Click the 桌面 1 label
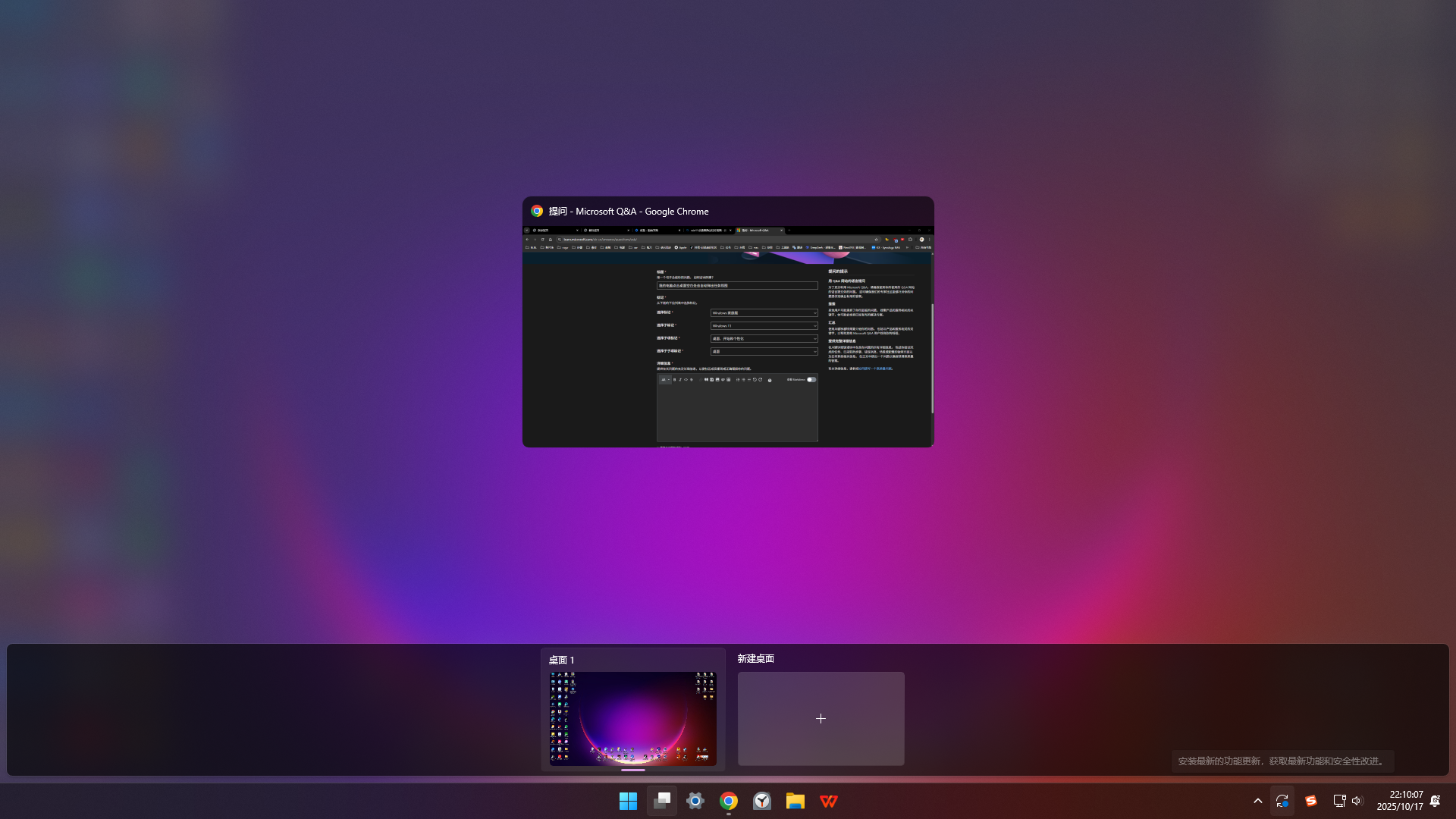 click(x=562, y=661)
